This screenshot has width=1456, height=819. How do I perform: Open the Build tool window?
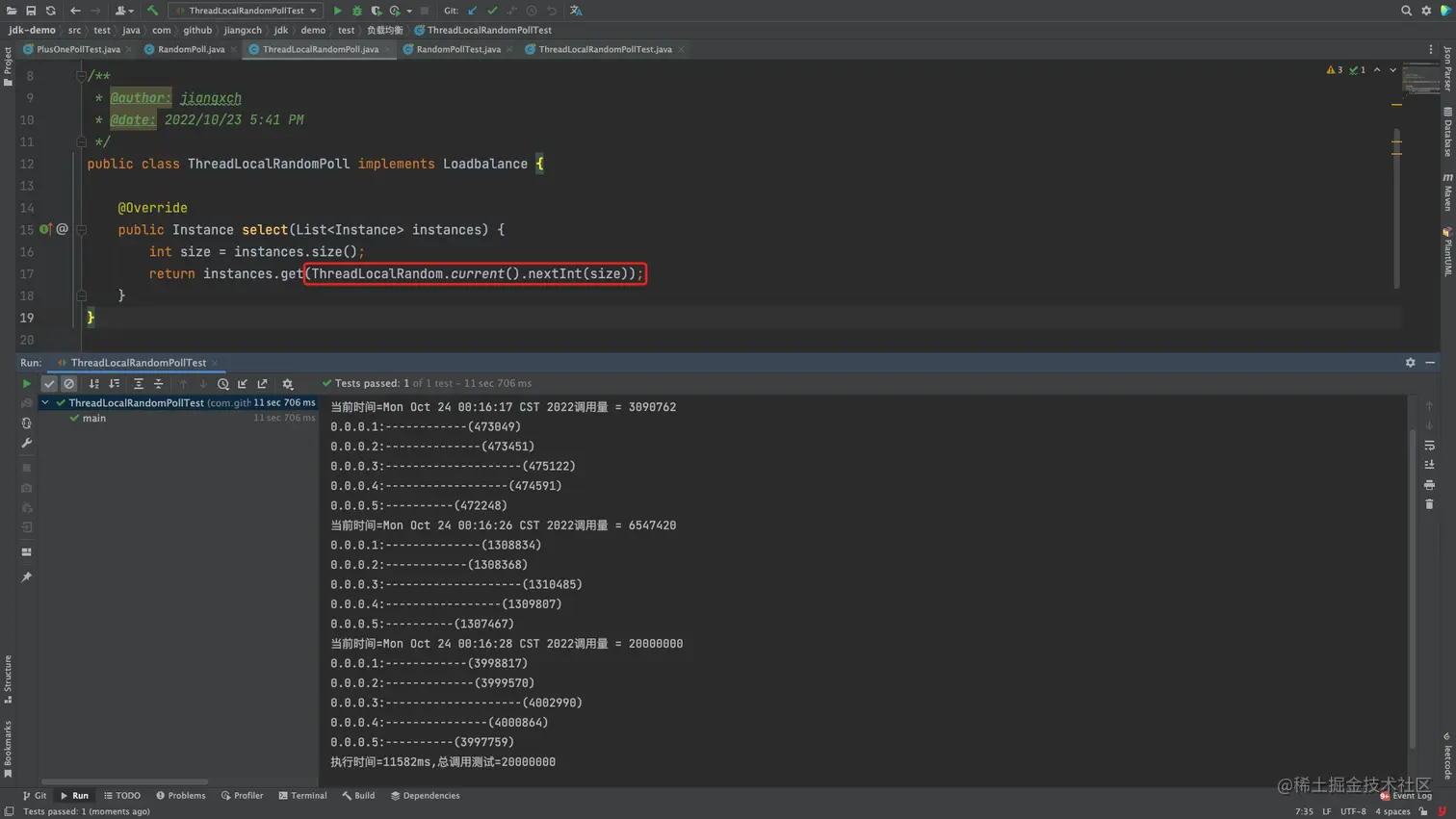coord(358,796)
